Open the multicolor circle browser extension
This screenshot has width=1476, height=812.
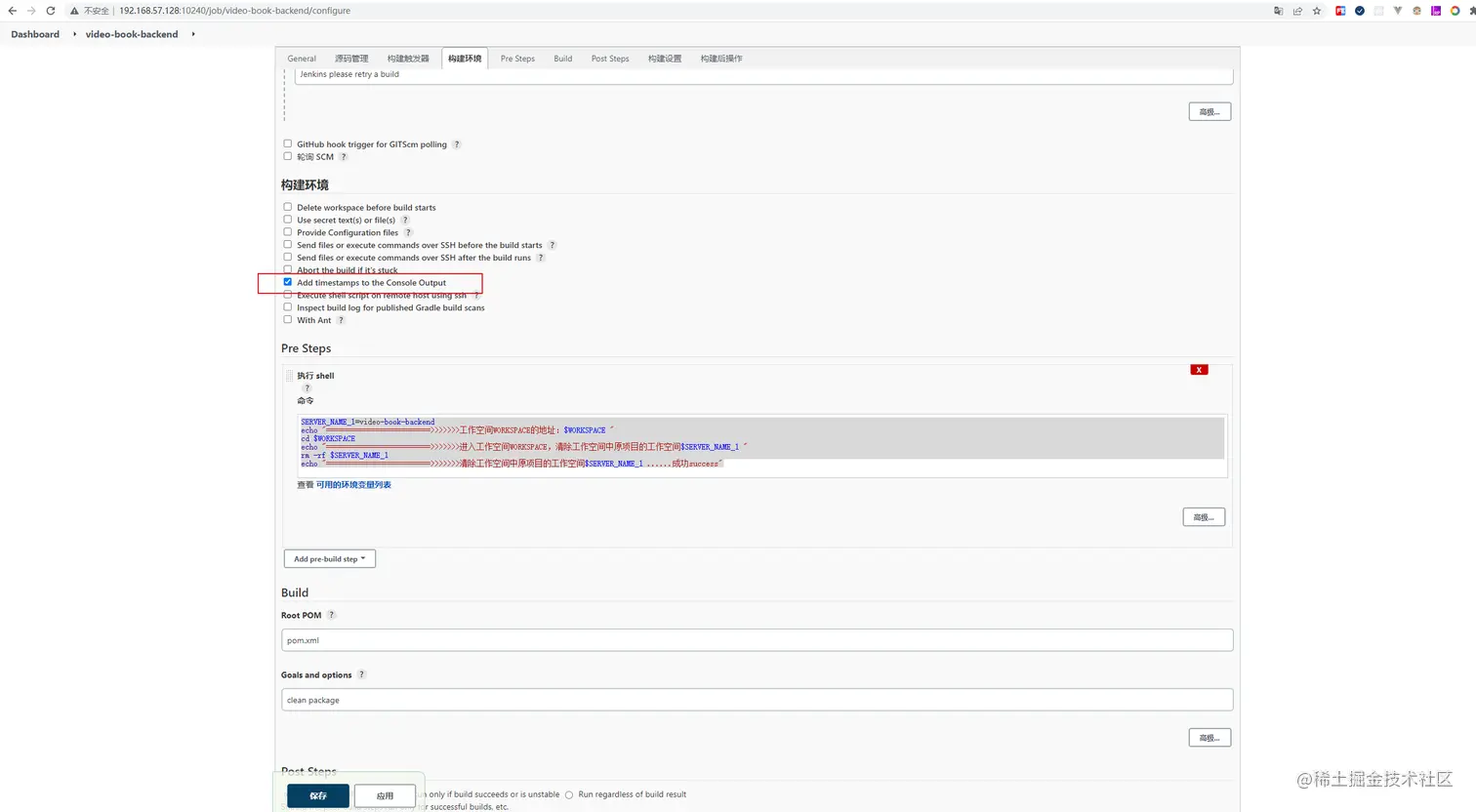[x=1455, y=11]
